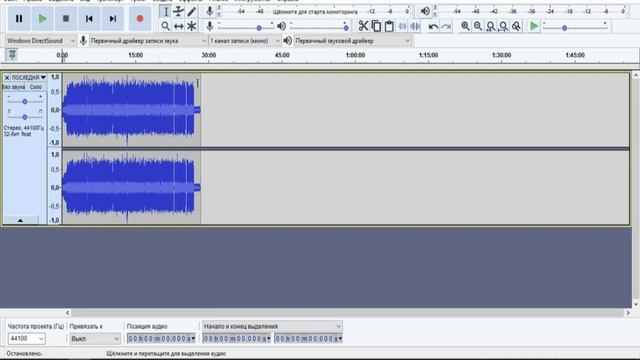Toggle the pinned playhead icon on timeline
The height and width of the screenshot is (360, 640).
pos(12,55)
